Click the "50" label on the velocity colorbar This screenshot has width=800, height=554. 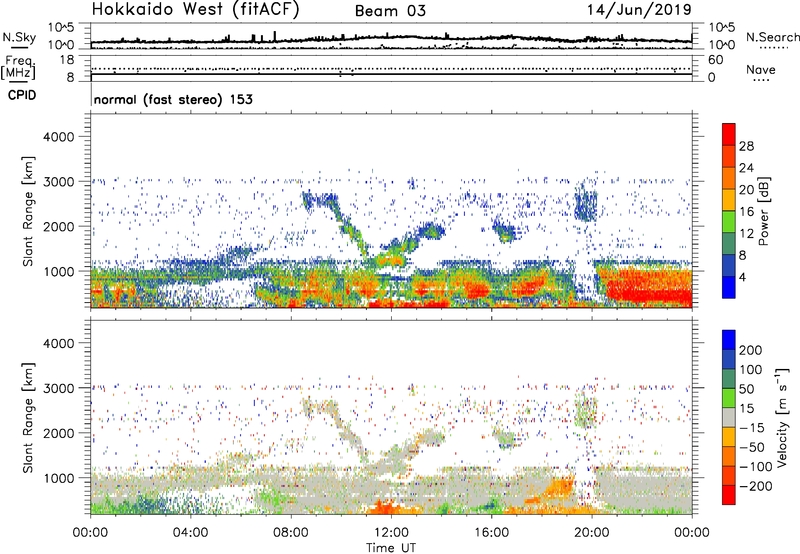(746, 389)
